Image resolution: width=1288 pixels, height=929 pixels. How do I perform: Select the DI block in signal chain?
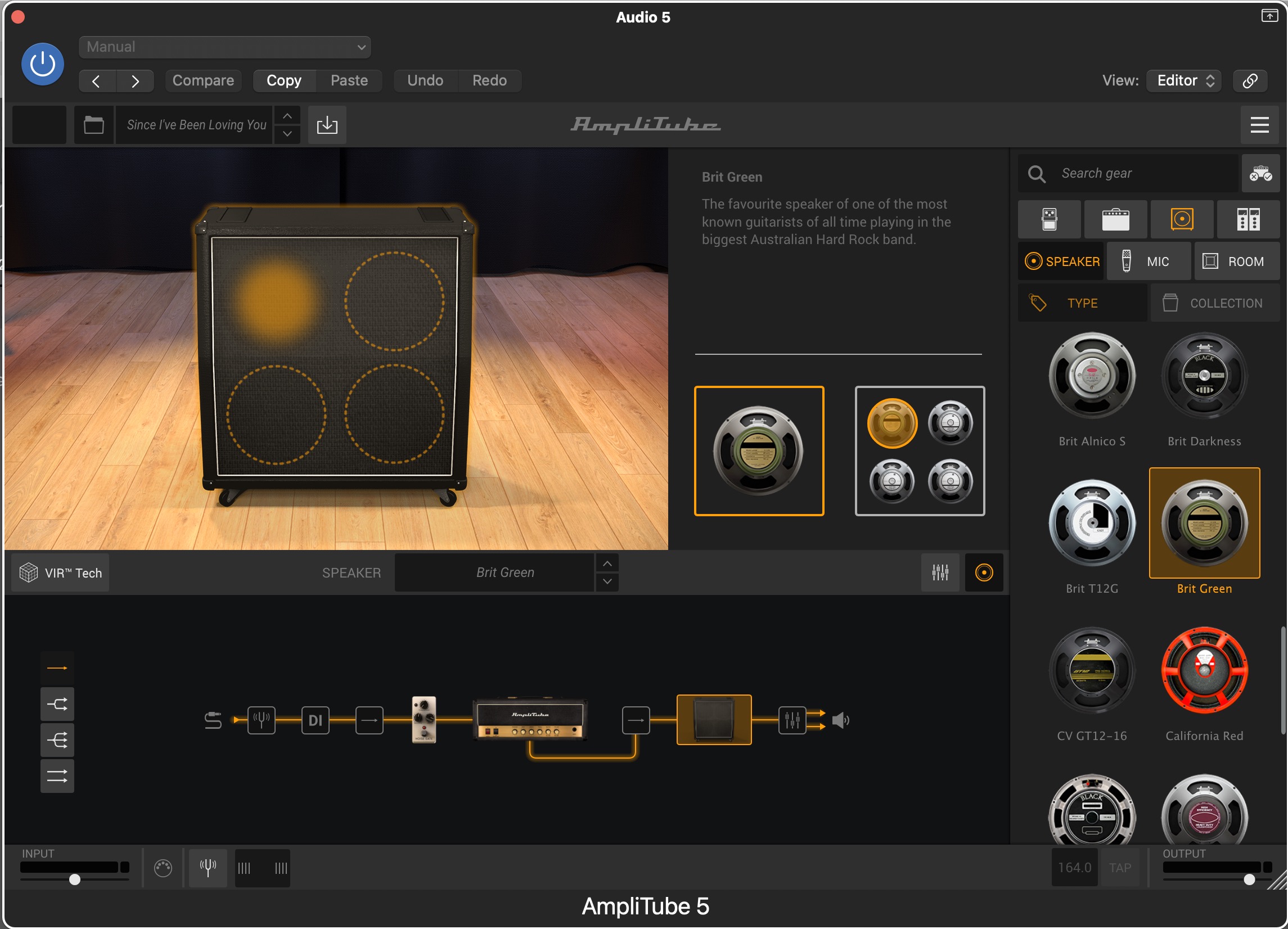pyautogui.click(x=316, y=721)
